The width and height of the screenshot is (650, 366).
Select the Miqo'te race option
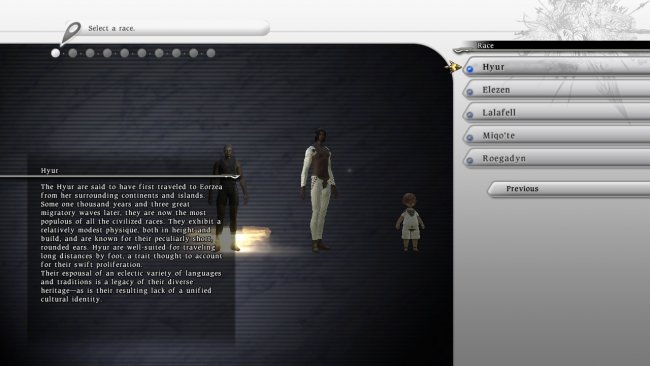(x=556, y=135)
